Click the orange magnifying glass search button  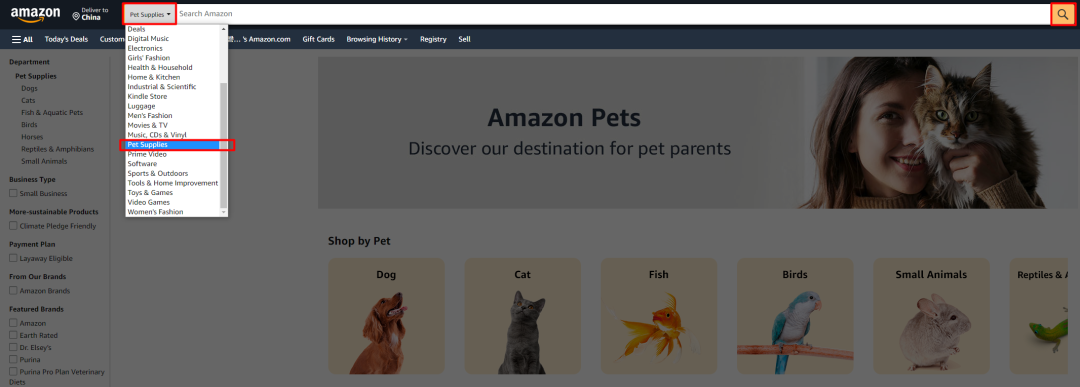click(x=1063, y=14)
